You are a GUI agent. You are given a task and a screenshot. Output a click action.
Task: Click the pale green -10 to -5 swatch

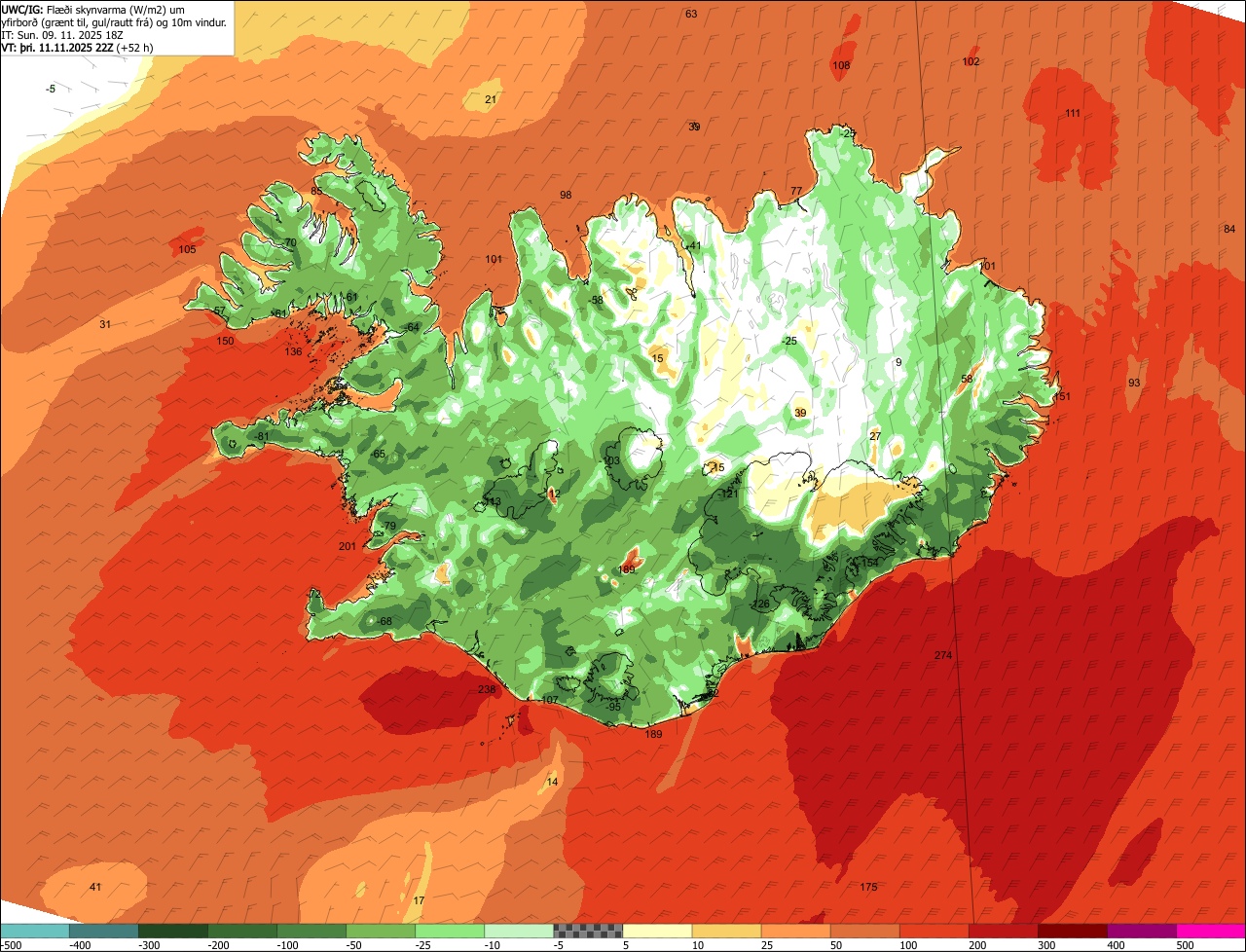[519, 930]
